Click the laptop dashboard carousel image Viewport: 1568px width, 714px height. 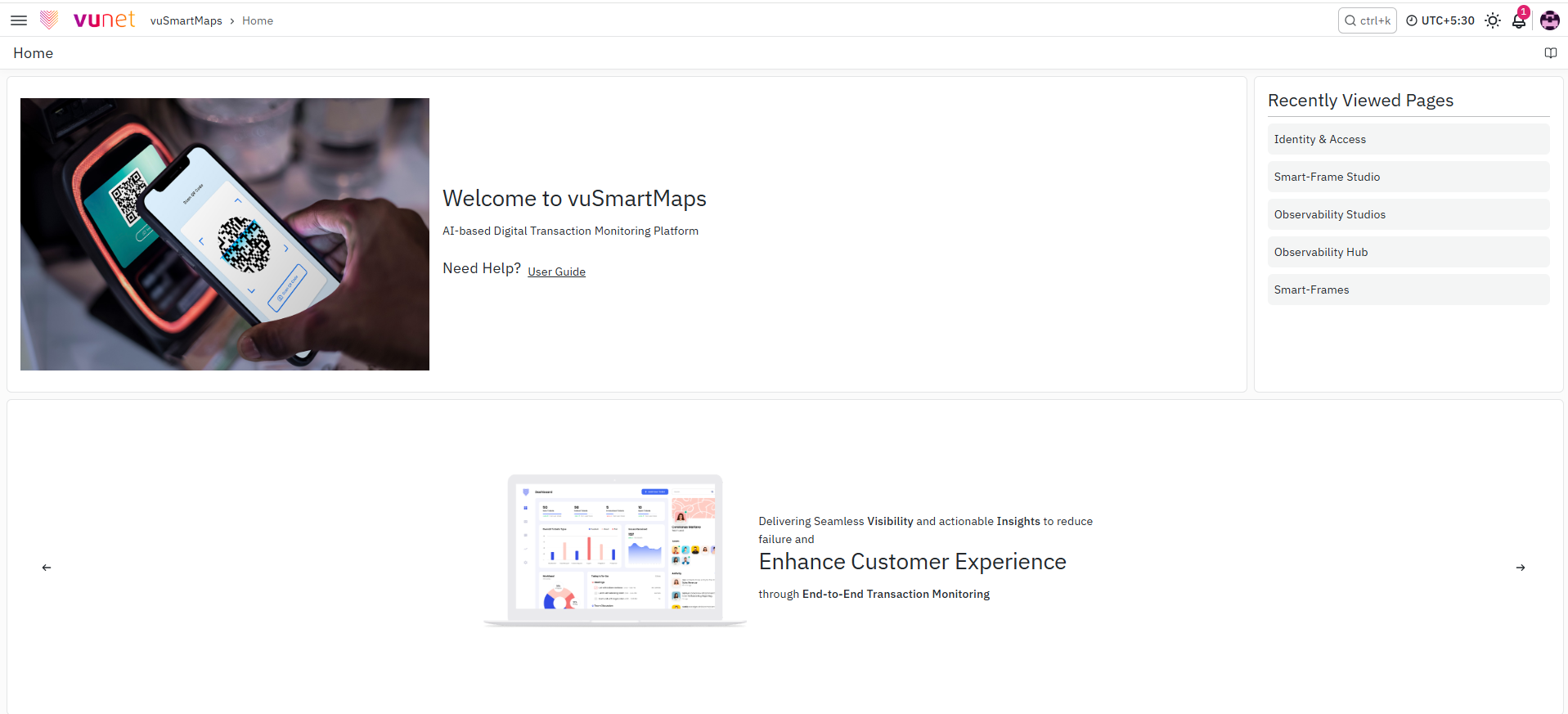(615, 550)
